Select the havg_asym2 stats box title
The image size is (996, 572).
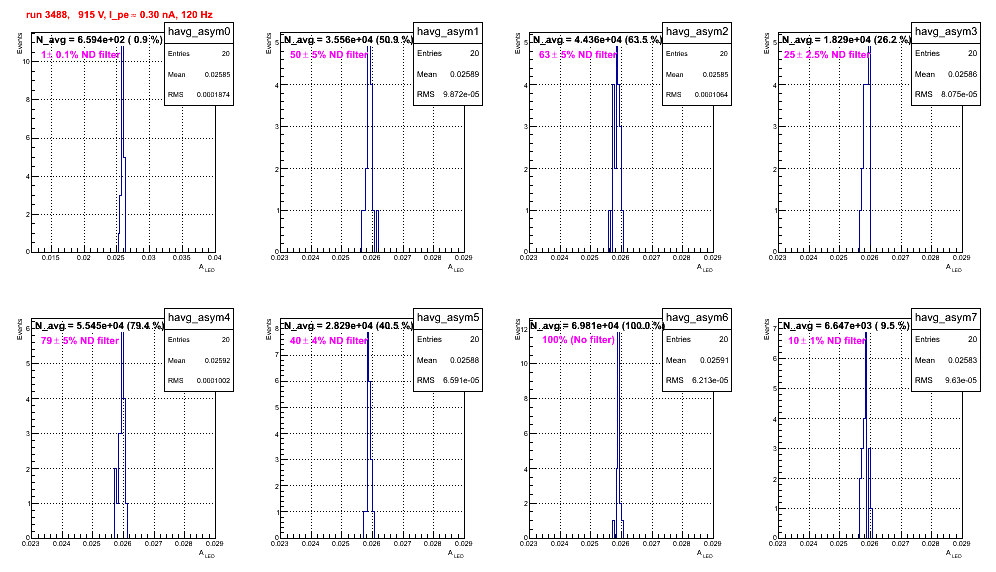[x=697, y=32]
